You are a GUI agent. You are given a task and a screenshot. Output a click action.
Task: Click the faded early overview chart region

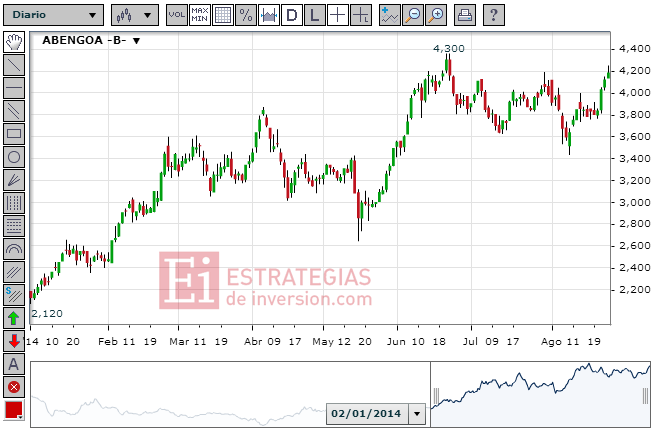pos(230,394)
